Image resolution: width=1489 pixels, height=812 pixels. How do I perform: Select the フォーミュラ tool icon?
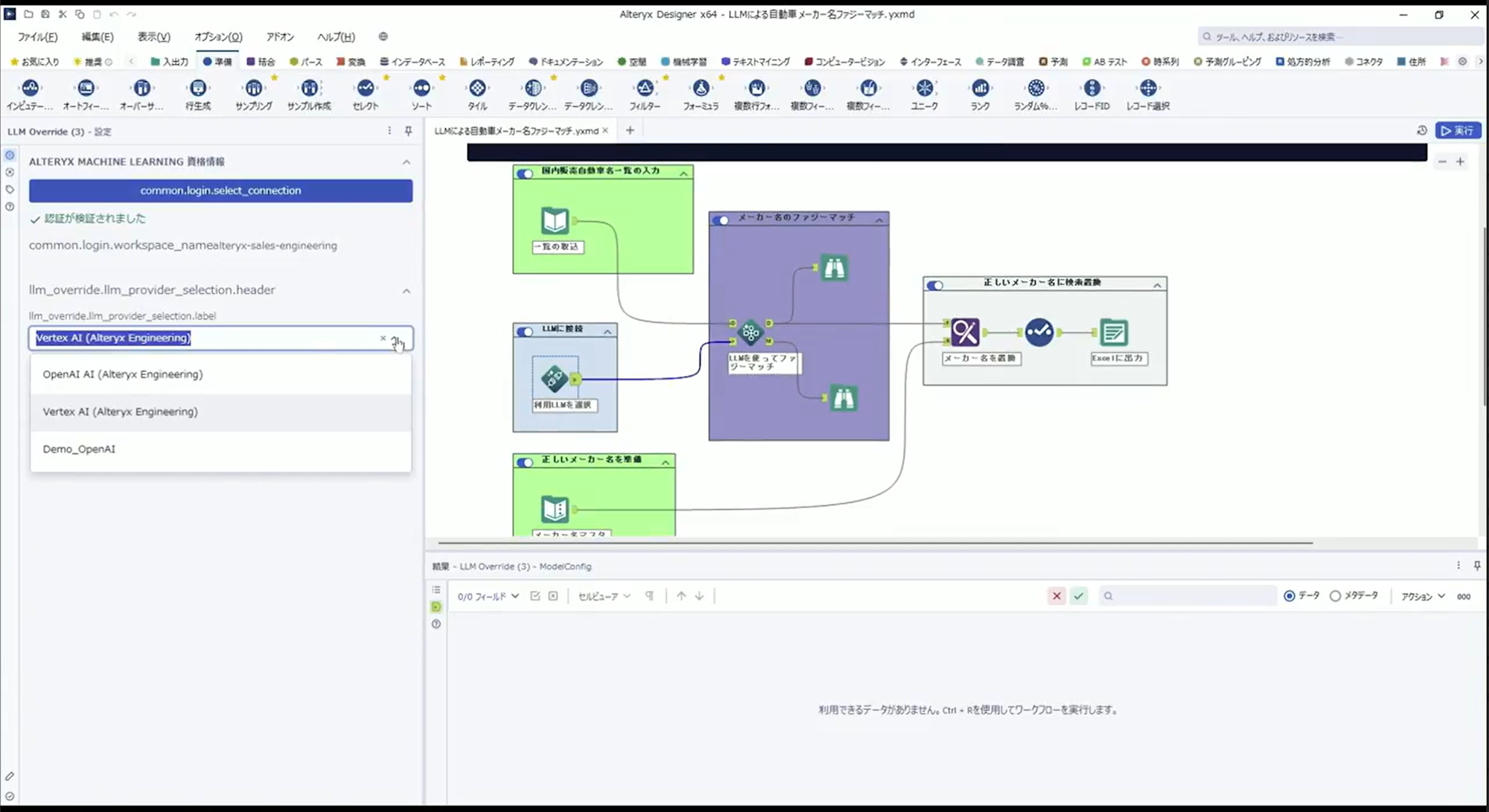click(701, 88)
